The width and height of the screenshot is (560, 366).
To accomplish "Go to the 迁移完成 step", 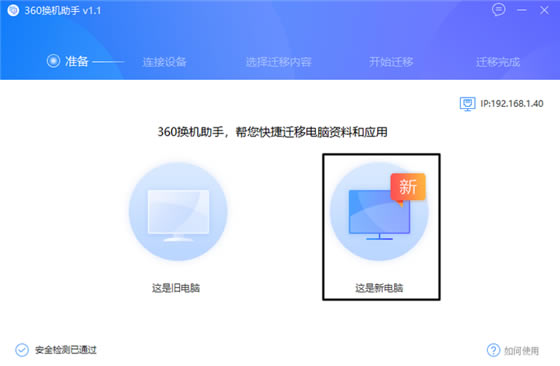I will [x=498, y=62].
